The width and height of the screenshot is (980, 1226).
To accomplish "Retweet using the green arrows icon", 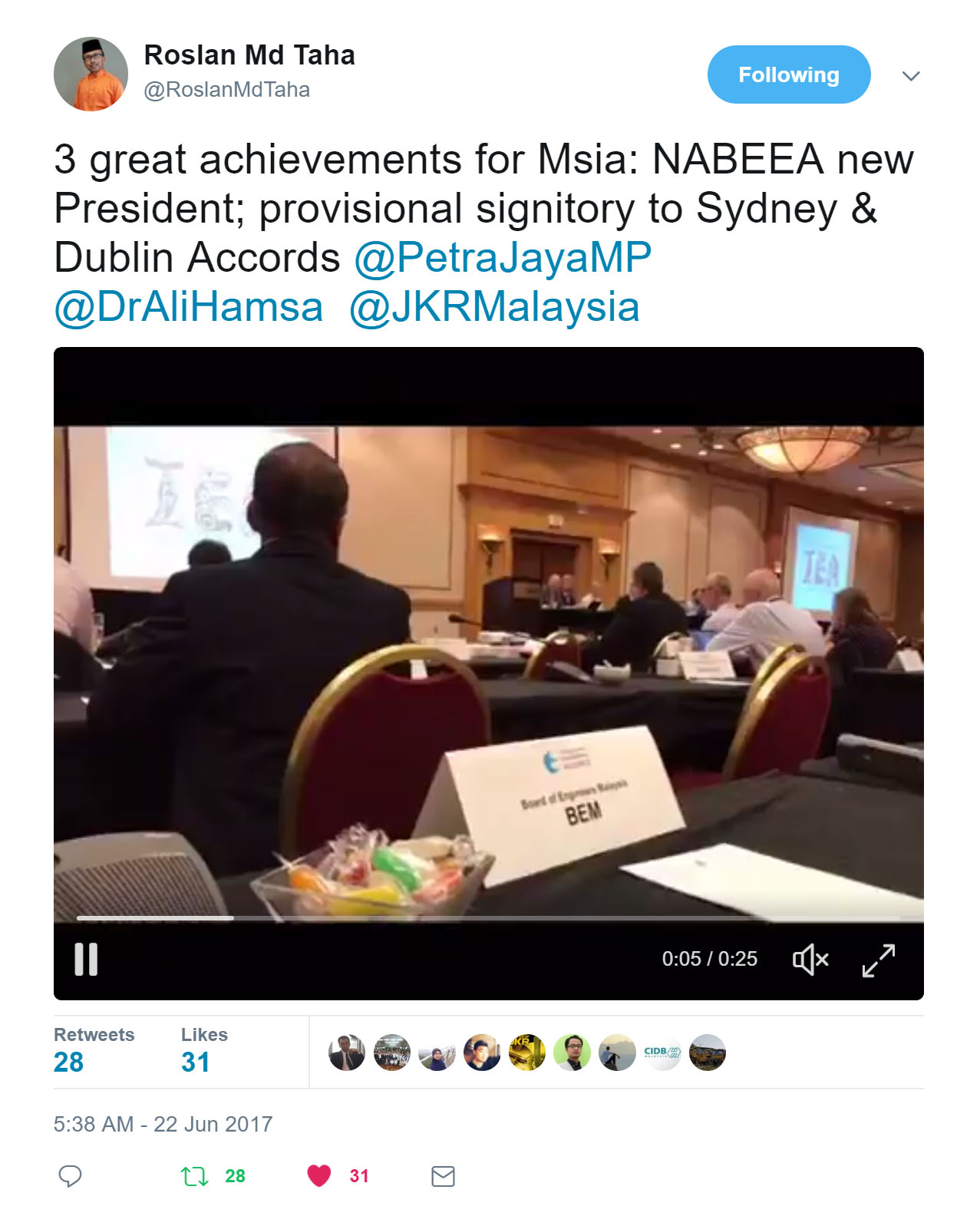I will click(x=194, y=1176).
